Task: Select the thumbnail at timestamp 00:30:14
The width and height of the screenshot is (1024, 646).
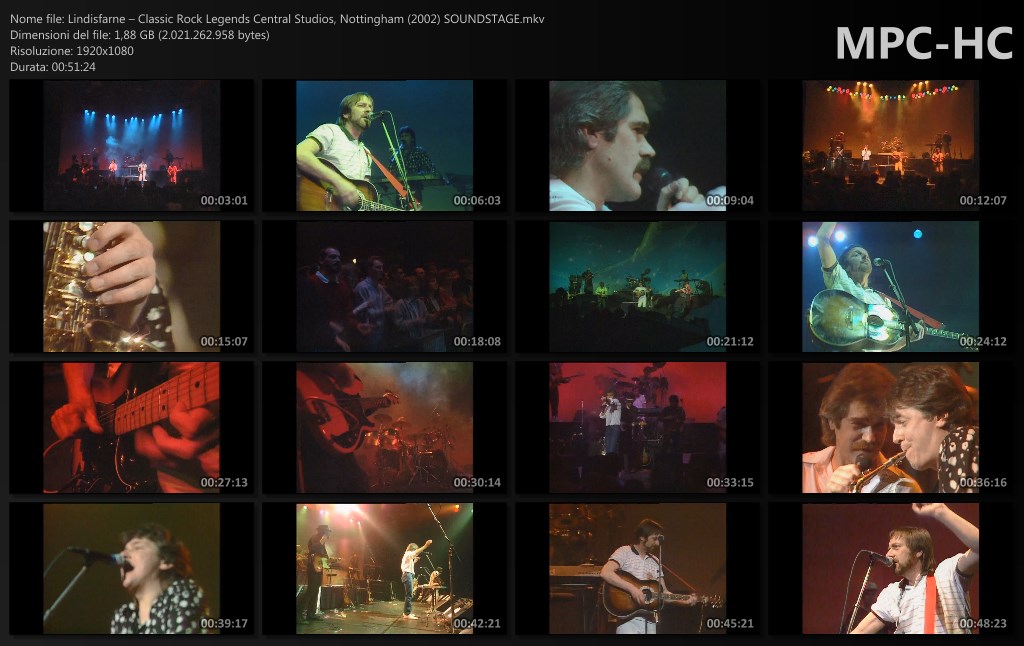Action: click(x=384, y=427)
